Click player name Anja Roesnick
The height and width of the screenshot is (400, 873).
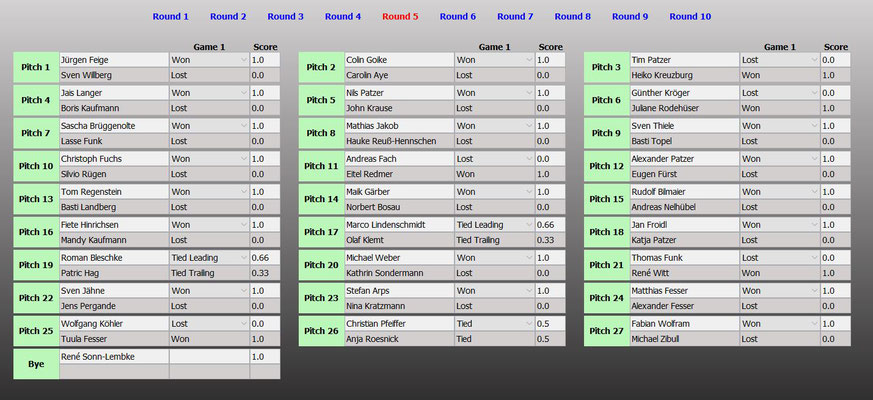click(x=372, y=339)
